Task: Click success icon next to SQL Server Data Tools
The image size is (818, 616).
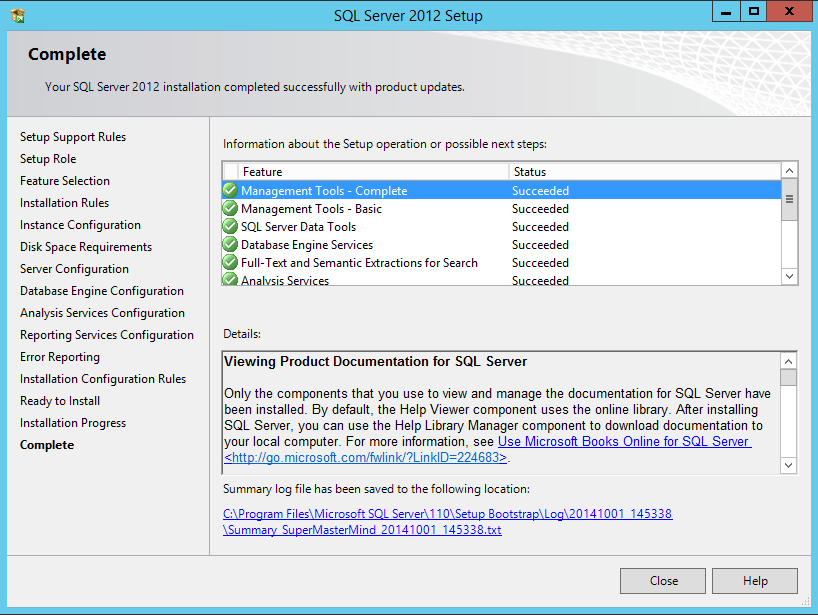Action: pos(230,227)
